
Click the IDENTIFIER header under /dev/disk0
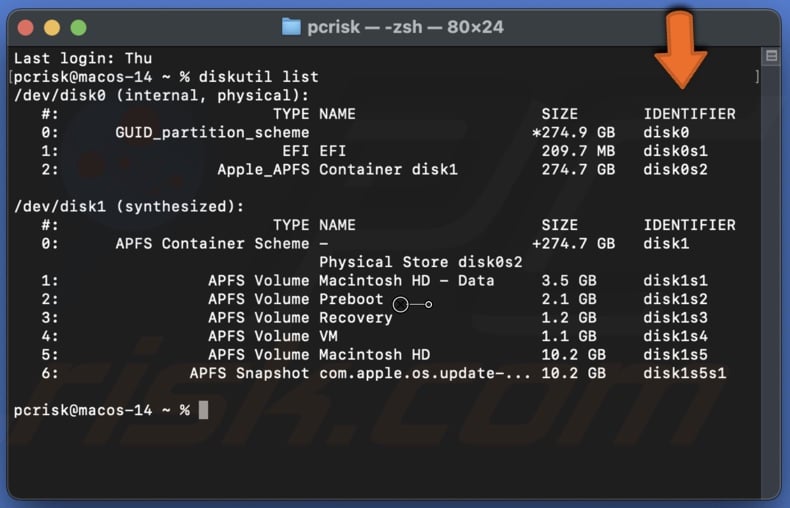[x=689, y=114]
